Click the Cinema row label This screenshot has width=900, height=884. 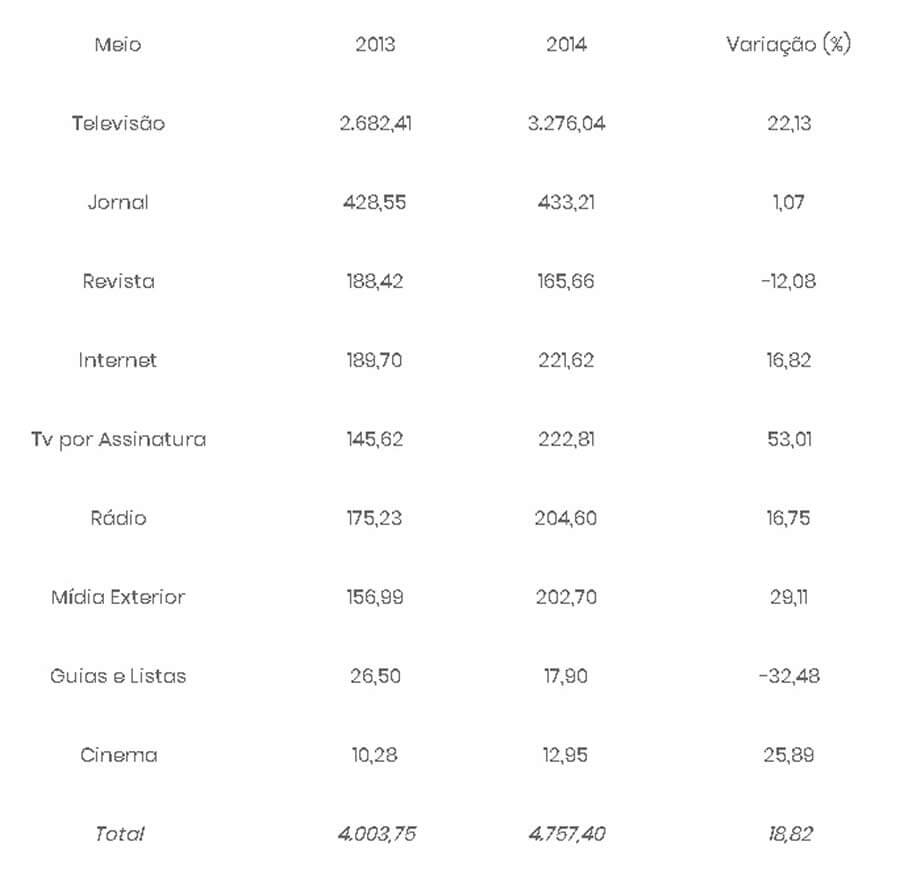[x=118, y=755]
